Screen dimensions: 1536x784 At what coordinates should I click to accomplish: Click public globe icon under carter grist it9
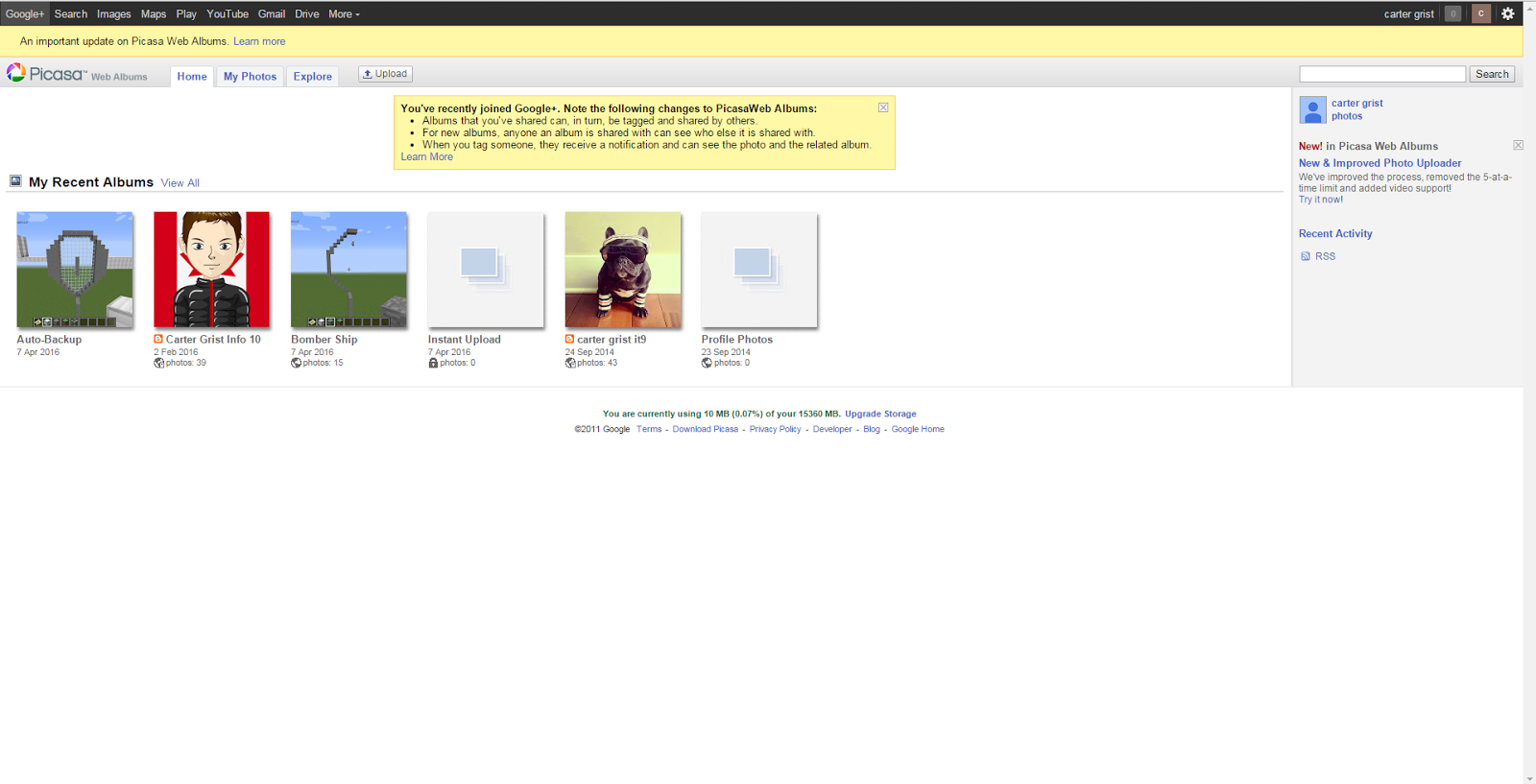[x=570, y=363]
